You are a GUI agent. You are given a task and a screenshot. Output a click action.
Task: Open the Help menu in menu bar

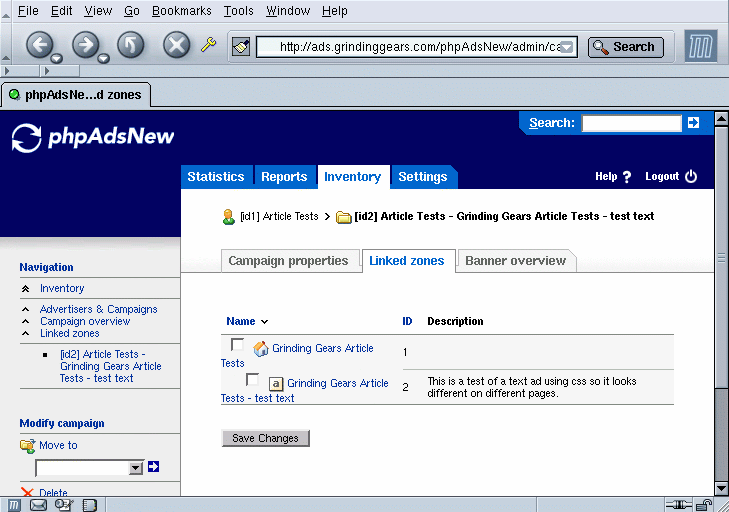click(x=335, y=10)
